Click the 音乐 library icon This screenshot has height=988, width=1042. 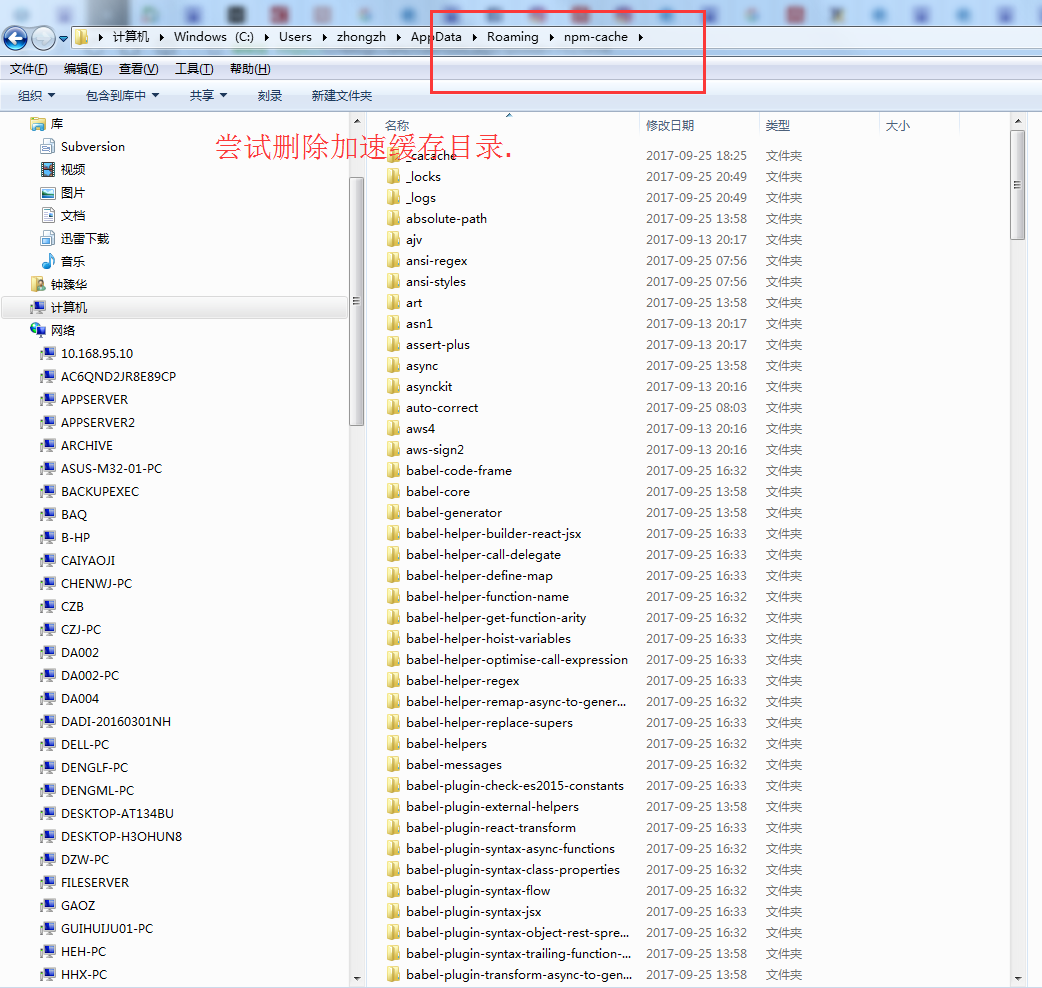click(47, 261)
